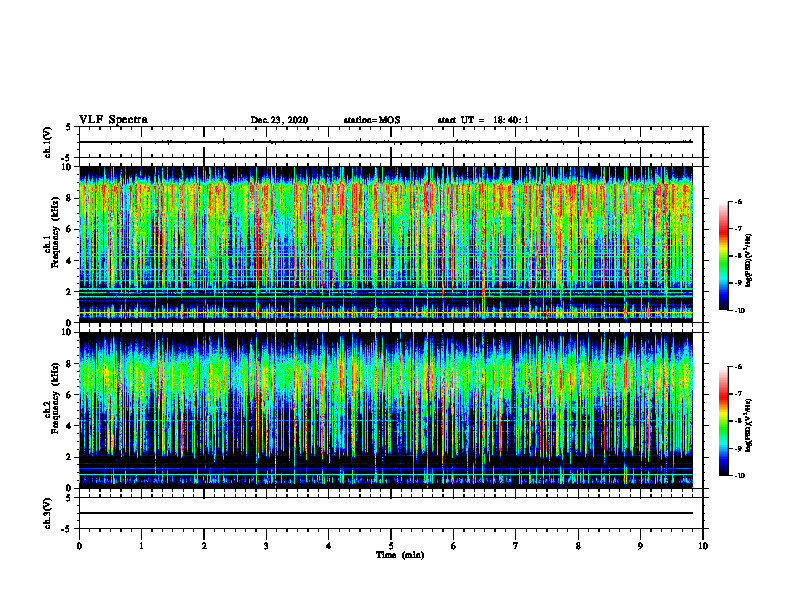Click the ch.1 voltage waveform trace
The width and height of the screenshot is (792, 612).
pos(386,142)
